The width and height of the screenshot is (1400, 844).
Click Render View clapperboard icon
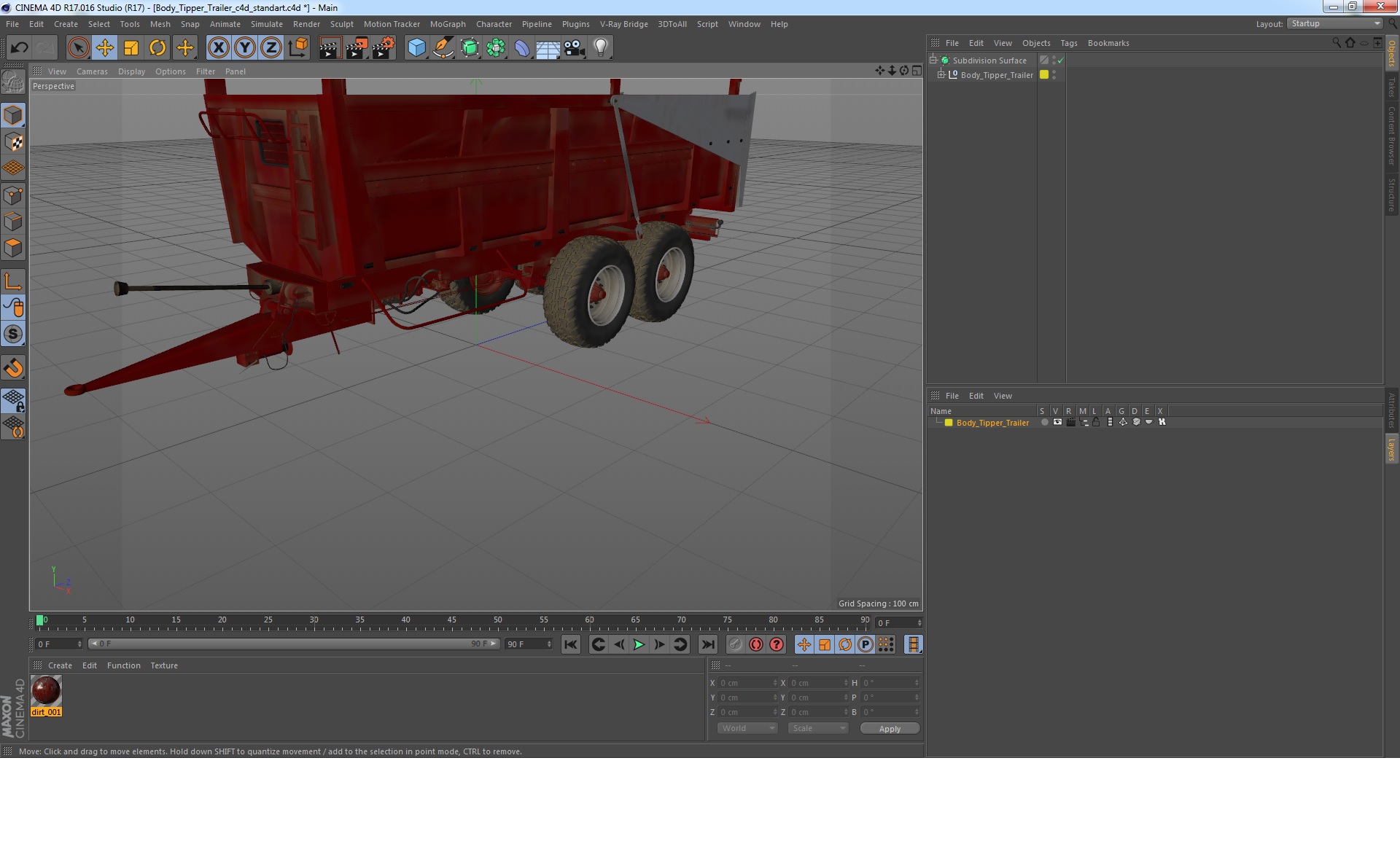click(330, 48)
